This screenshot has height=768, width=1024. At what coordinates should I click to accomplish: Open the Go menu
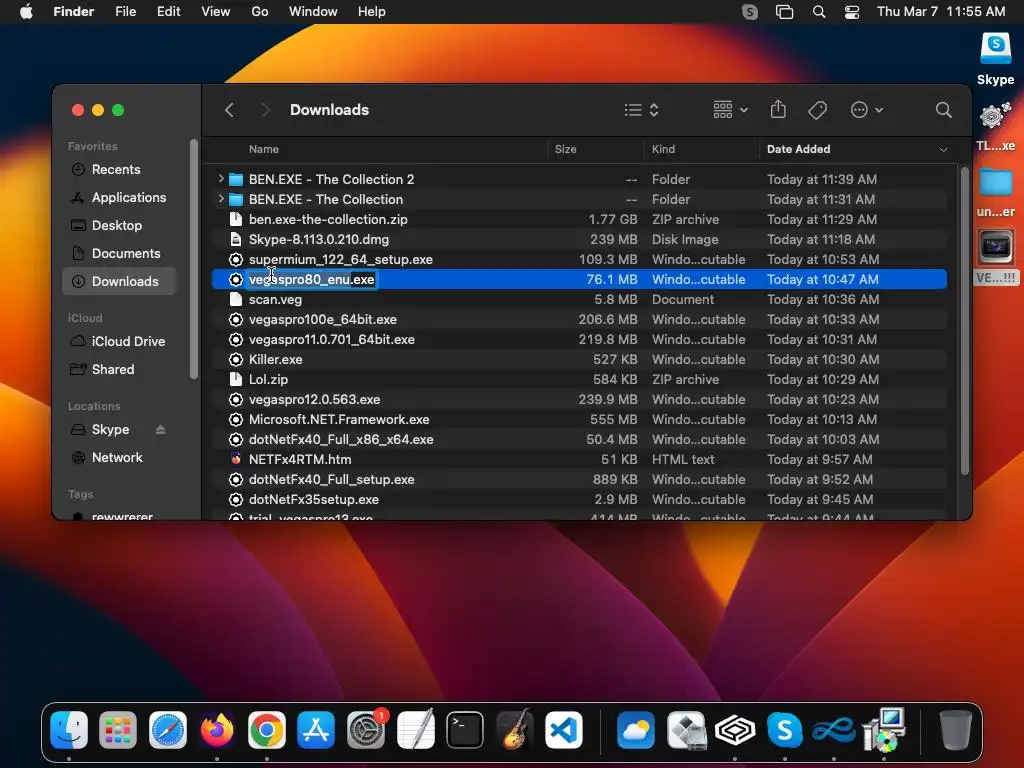pyautogui.click(x=260, y=12)
